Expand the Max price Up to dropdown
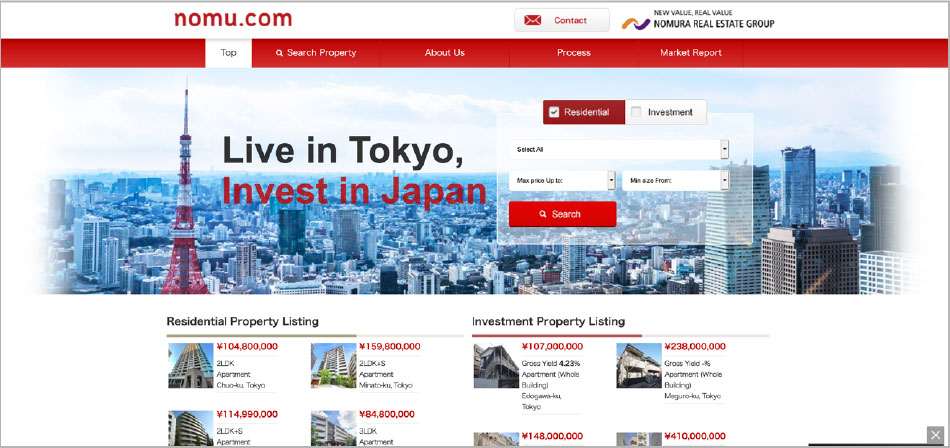This screenshot has width=950, height=448. (x=562, y=181)
